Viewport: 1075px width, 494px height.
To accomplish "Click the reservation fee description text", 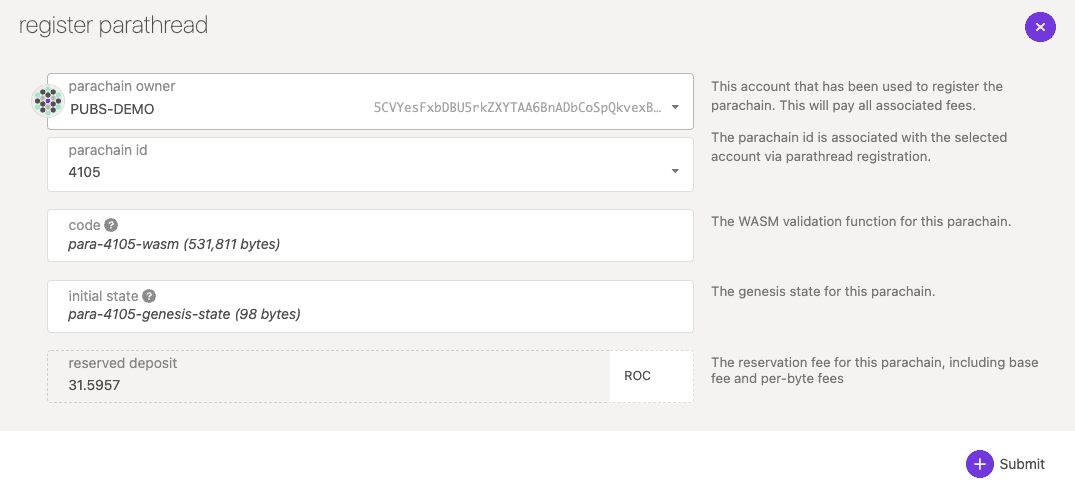I will pyautogui.click(x=874, y=370).
